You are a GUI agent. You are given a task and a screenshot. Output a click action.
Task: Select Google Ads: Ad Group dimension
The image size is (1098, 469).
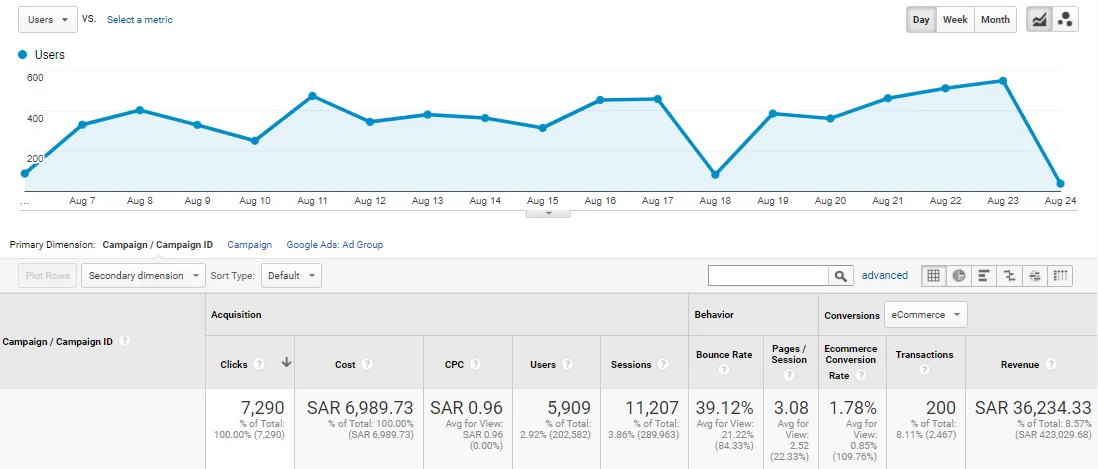(x=335, y=245)
